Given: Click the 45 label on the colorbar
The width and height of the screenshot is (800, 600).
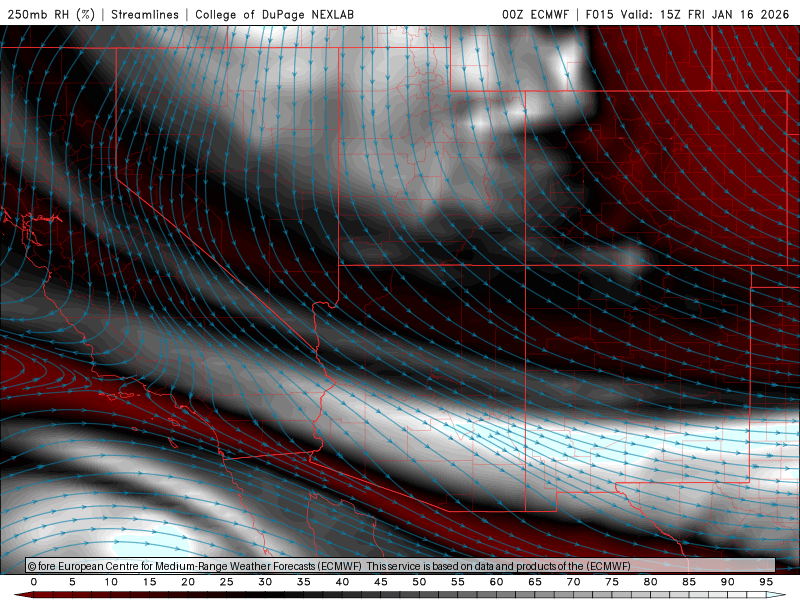Looking at the screenshot, I should click(x=381, y=582).
